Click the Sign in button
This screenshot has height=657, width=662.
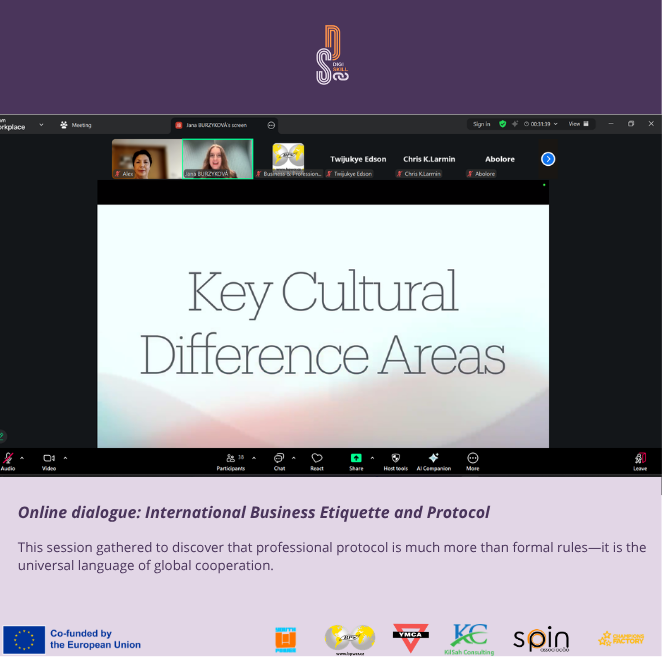point(482,124)
